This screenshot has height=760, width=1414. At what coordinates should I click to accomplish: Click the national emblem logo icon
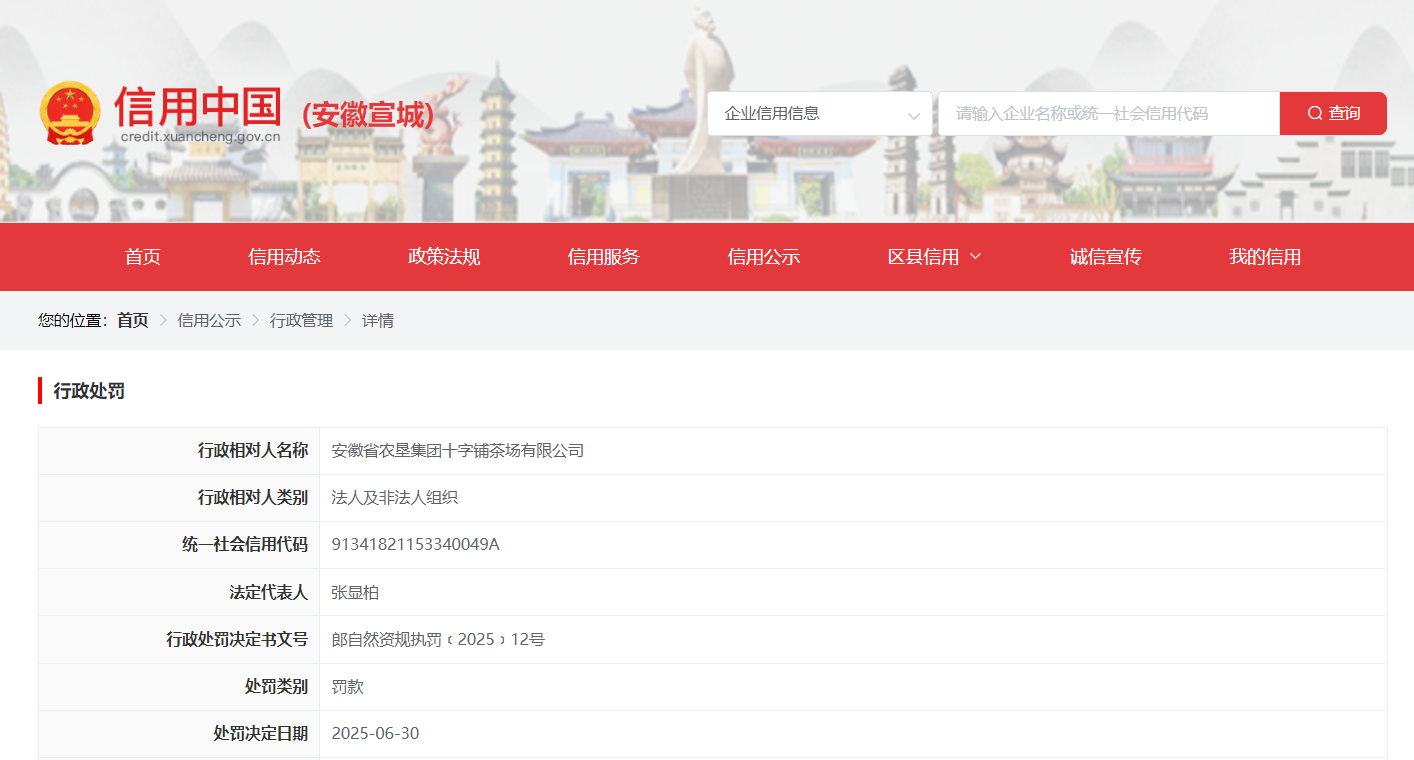70,113
